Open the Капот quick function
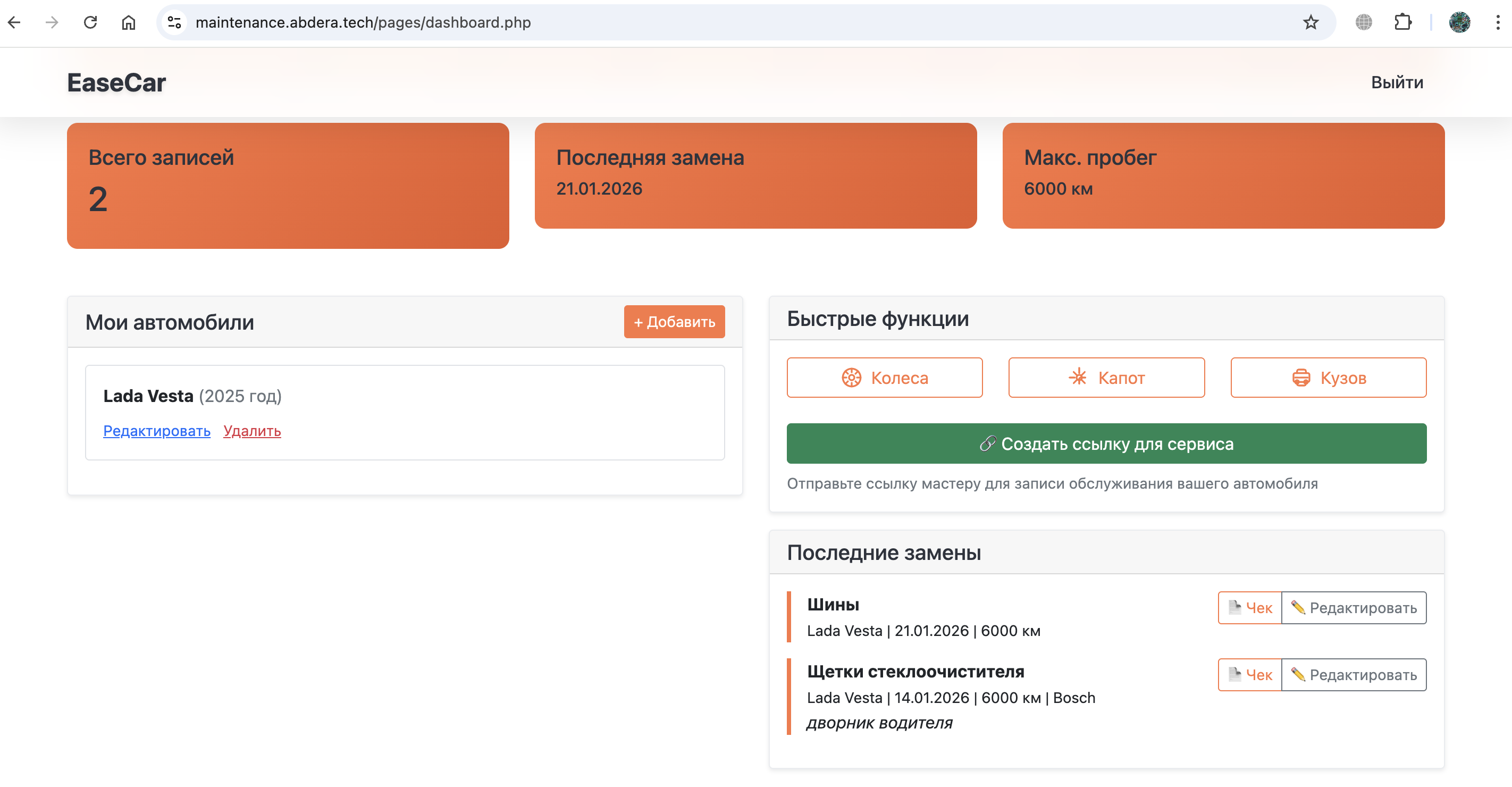This screenshot has height=787, width=1512. (x=1106, y=378)
